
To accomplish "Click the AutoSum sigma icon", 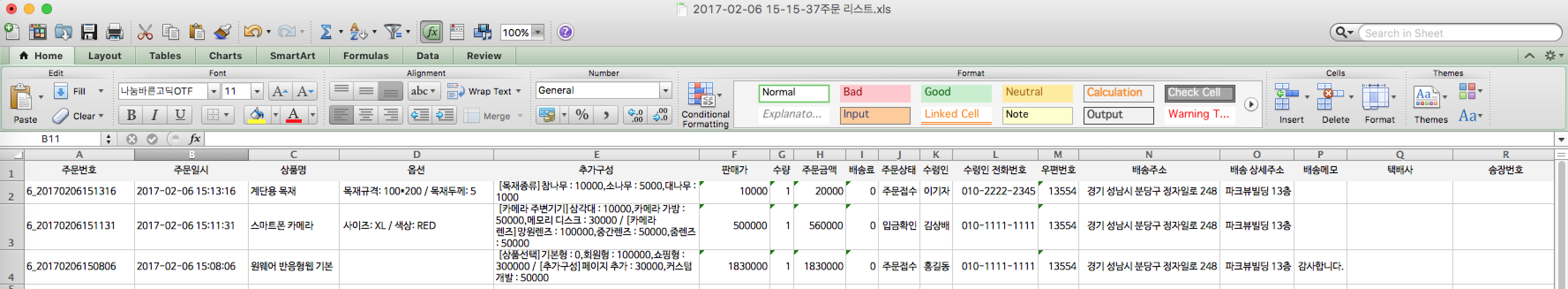I will tap(326, 32).
